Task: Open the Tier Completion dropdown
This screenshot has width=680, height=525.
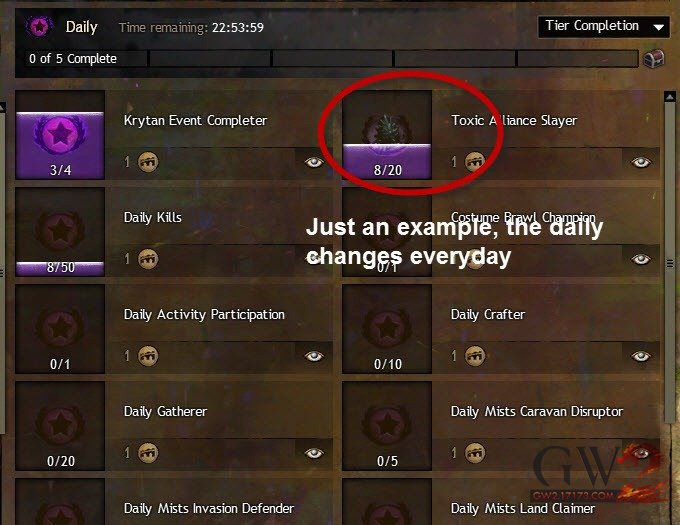Action: (605, 27)
